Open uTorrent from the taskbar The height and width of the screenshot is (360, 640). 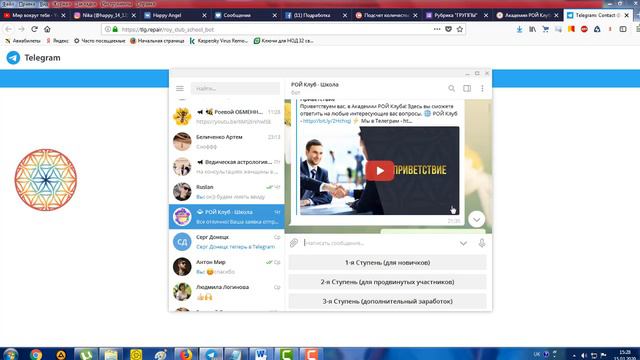pyautogui.click(x=86, y=354)
